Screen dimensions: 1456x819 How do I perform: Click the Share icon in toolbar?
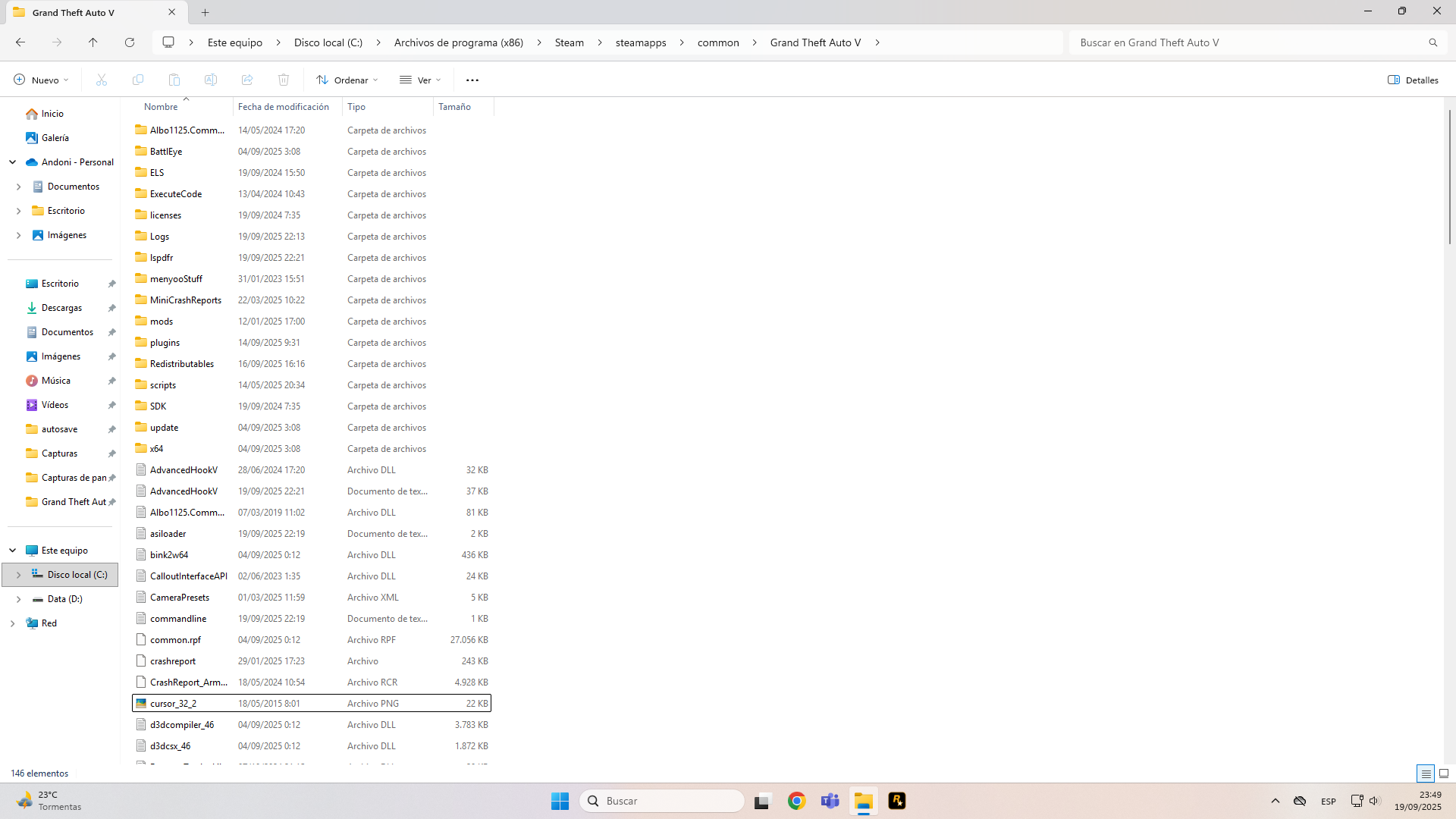[247, 80]
